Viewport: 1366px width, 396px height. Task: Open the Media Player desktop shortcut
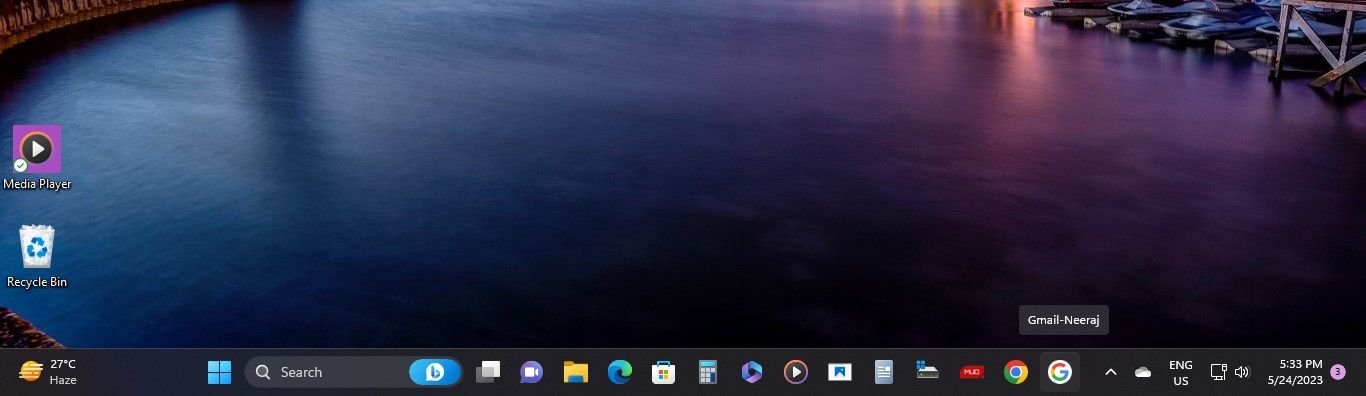pyautogui.click(x=37, y=158)
